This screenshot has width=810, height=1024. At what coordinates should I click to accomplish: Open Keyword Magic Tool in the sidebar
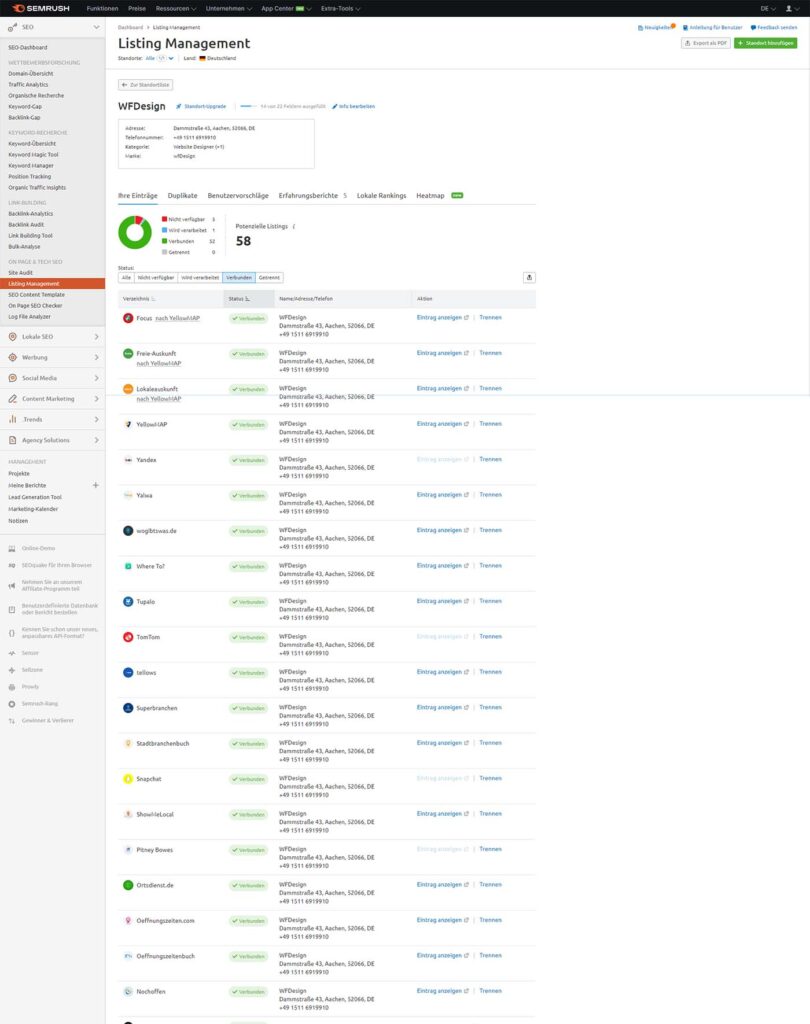(x=33, y=155)
